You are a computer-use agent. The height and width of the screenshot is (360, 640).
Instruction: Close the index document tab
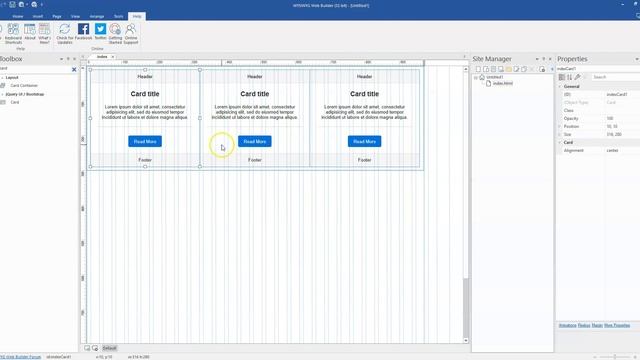click(x=113, y=57)
